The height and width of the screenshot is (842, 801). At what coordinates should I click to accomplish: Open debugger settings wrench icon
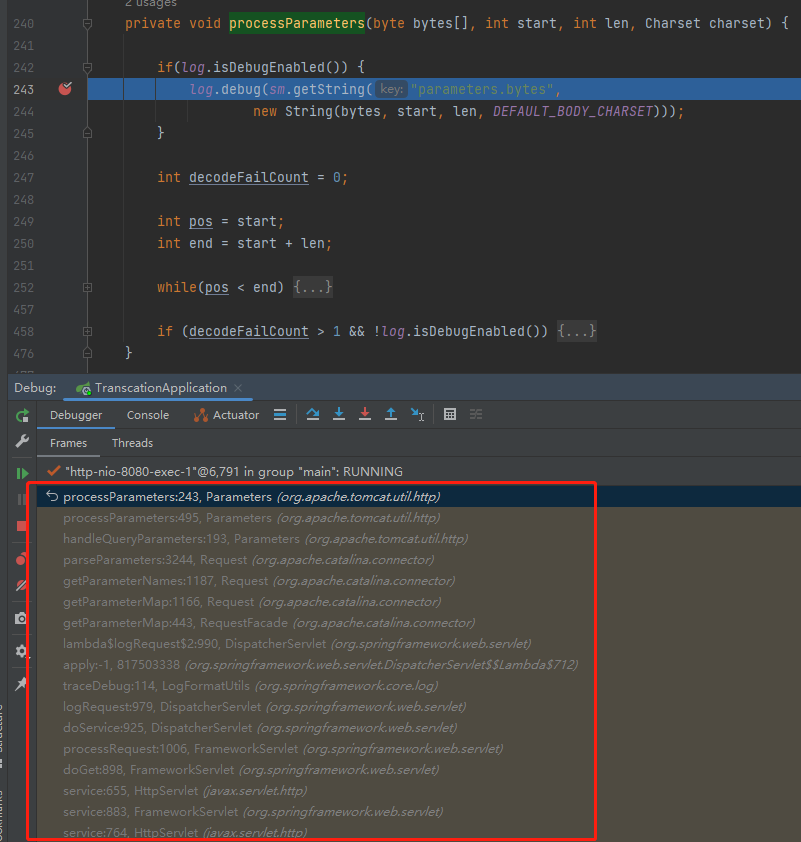coord(22,441)
